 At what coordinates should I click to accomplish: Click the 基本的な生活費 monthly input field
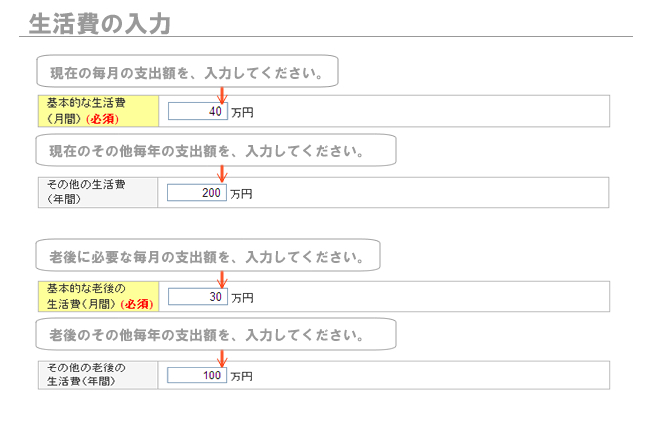click(198, 111)
